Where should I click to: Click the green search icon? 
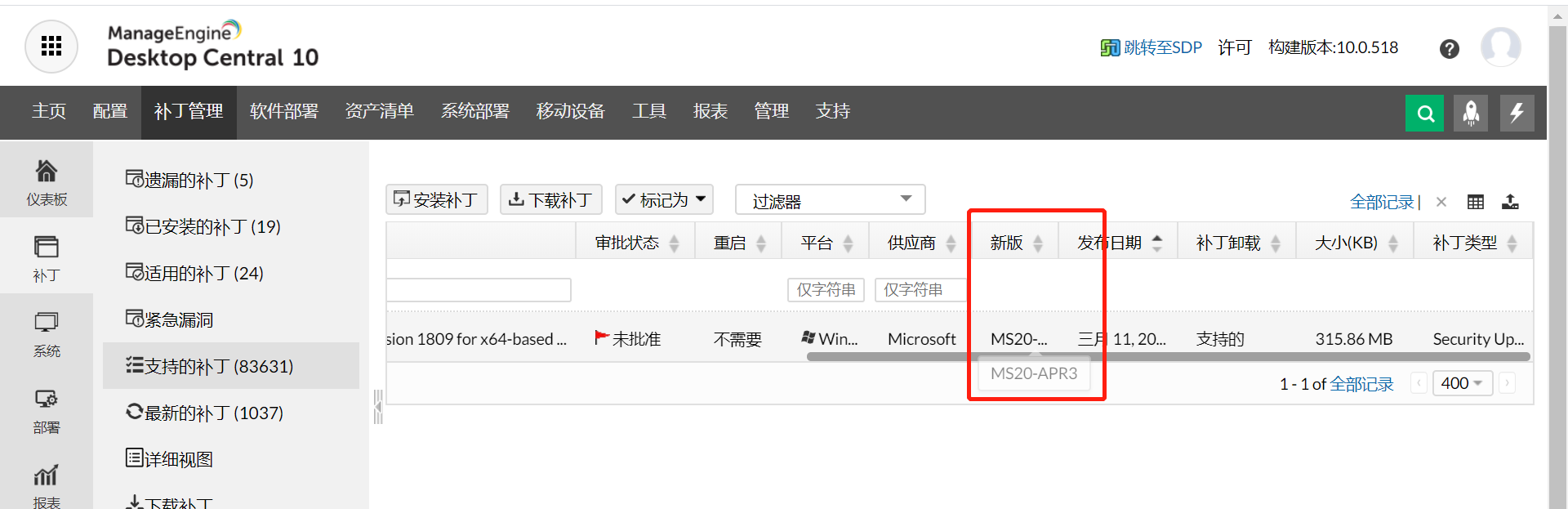pyautogui.click(x=1425, y=113)
